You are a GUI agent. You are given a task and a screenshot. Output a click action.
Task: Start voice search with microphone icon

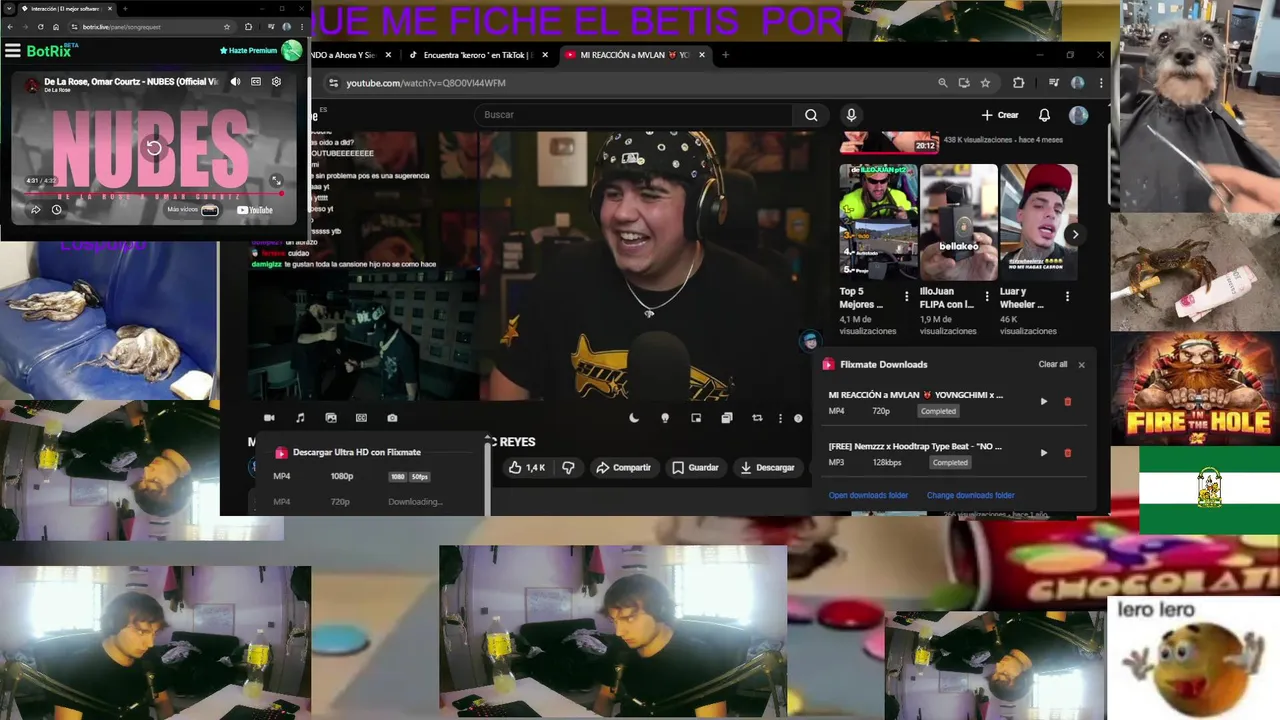[x=851, y=115]
